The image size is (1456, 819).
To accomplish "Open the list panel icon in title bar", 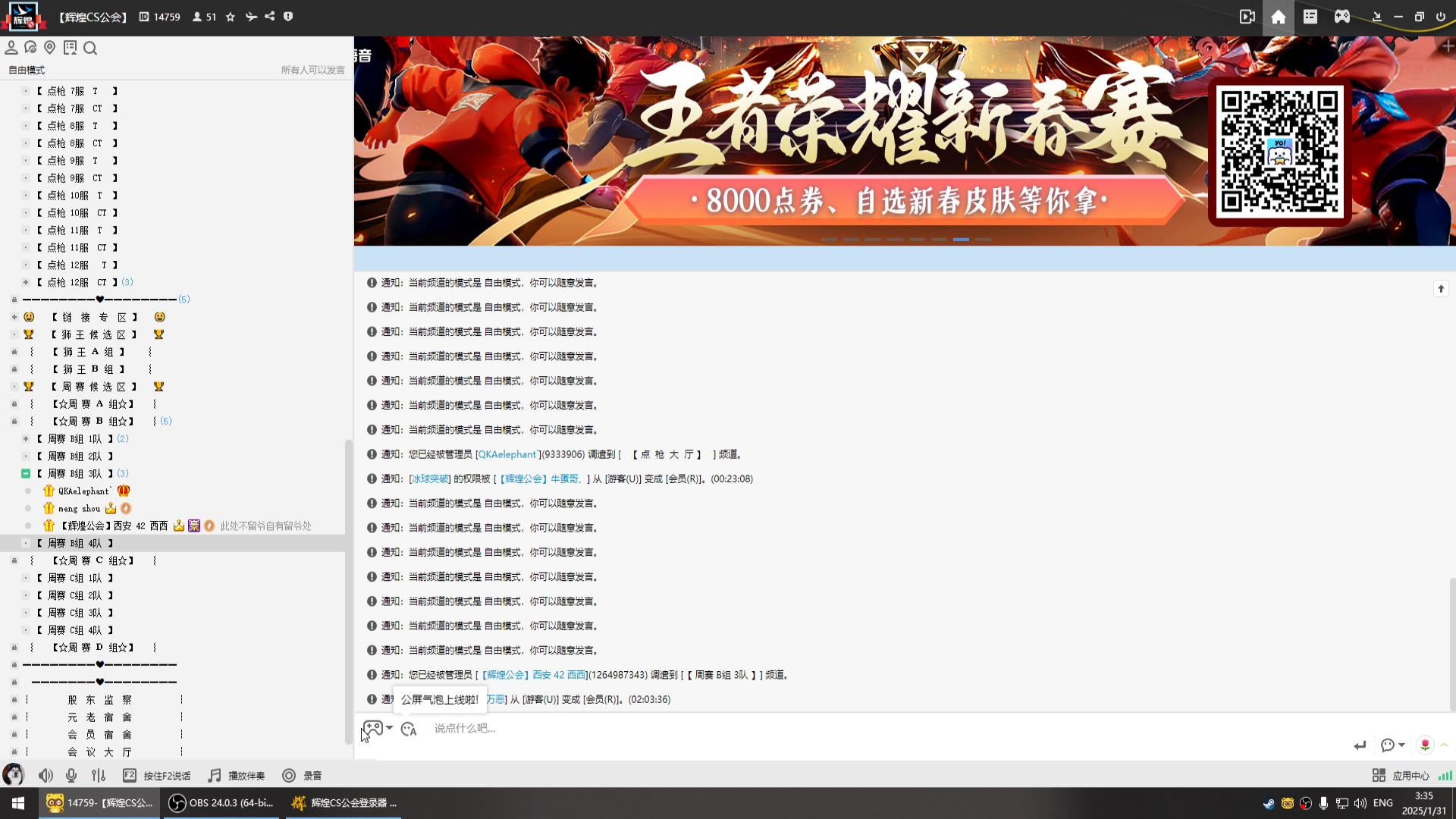I will pyautogui.click(x=1310, y=17).
